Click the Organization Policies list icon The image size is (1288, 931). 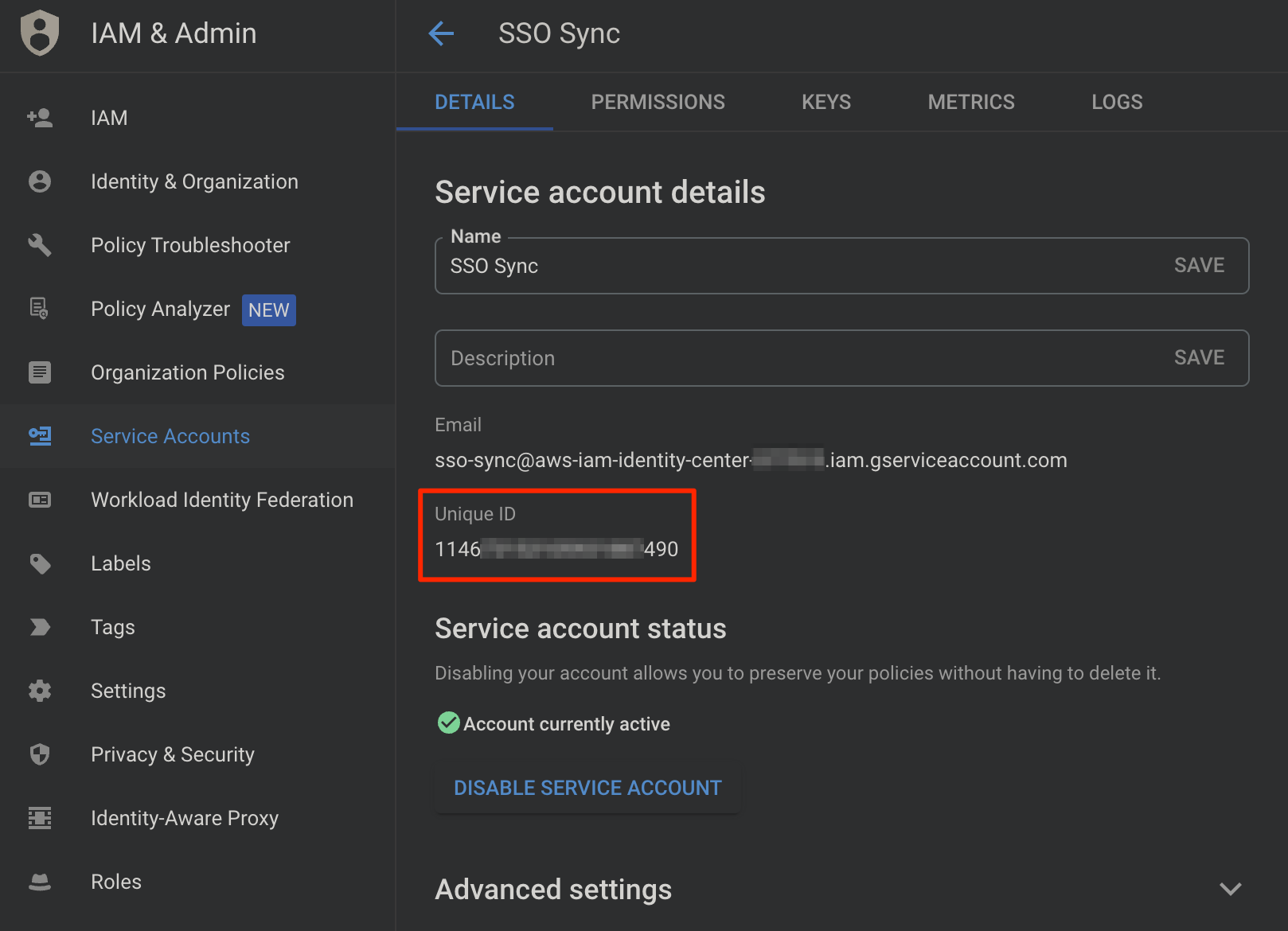pyautogui.click(x=40, y=372)
